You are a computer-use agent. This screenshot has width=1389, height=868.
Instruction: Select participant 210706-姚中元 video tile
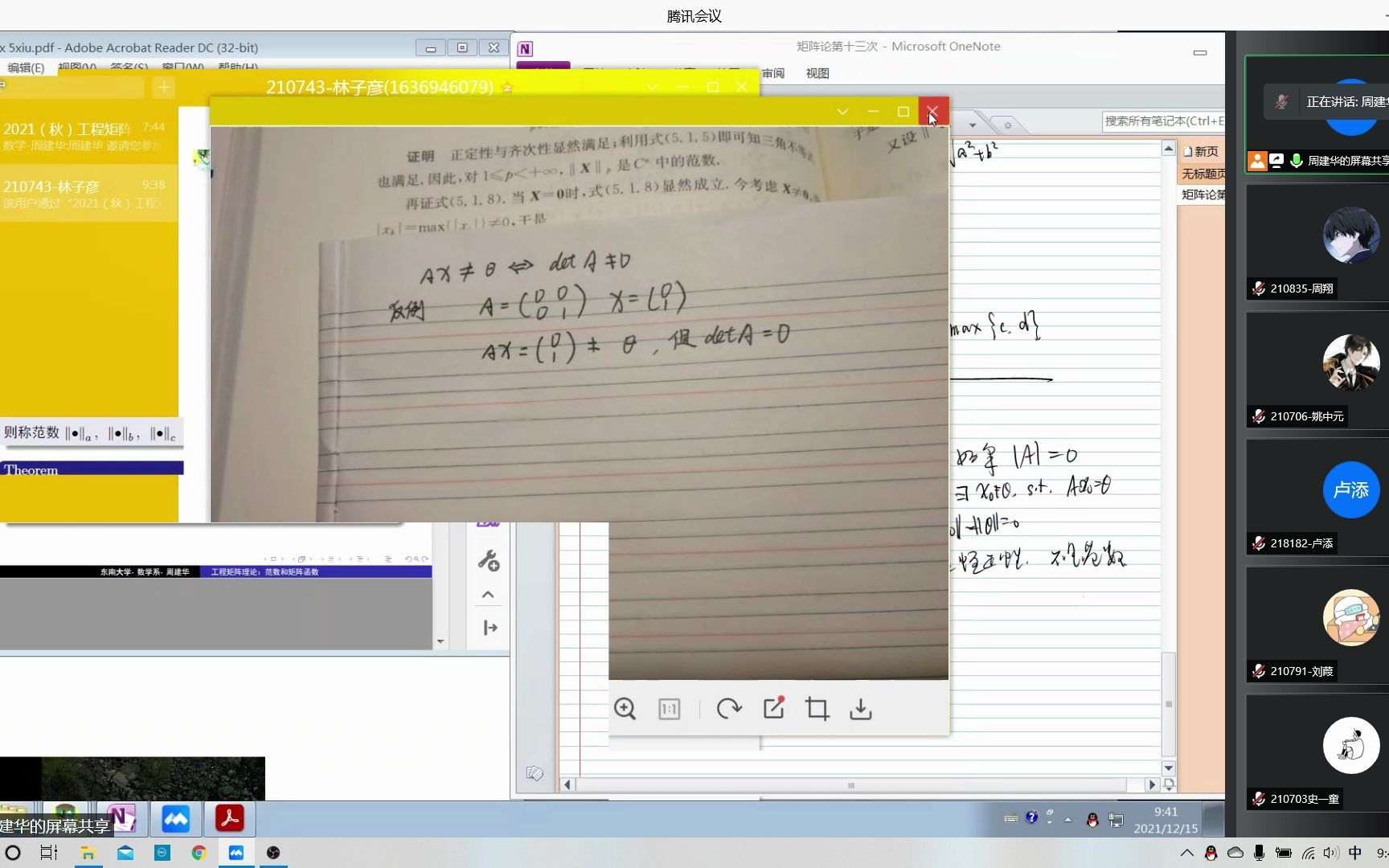pyautogui.click(x=1317, y=371)
